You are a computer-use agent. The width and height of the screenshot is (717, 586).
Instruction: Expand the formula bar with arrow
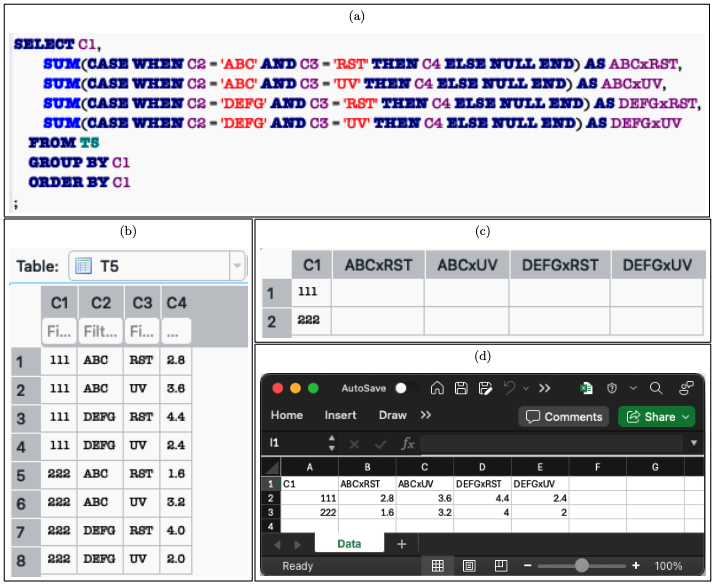(694, 443)
